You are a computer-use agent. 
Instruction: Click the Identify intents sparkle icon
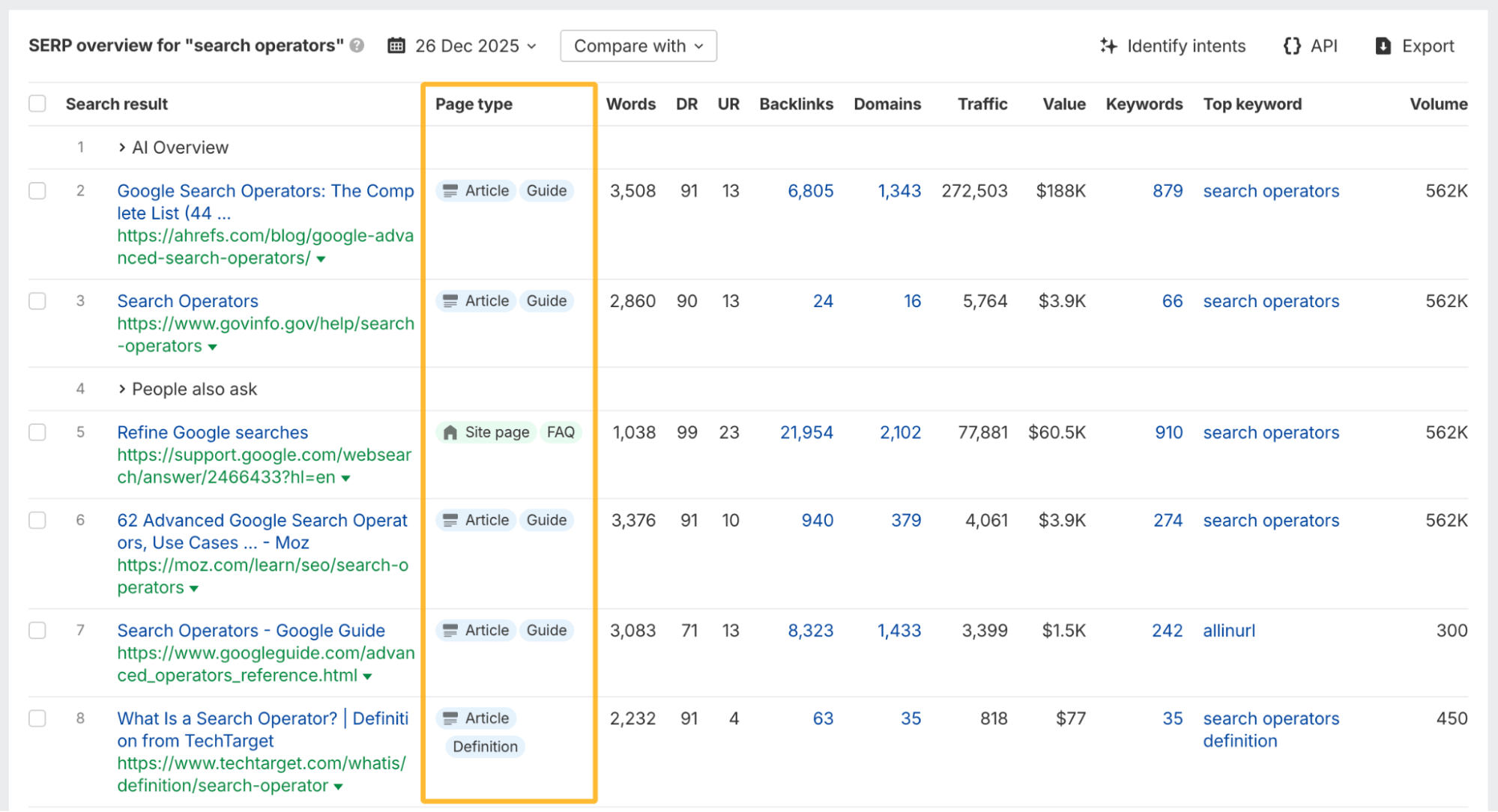[x=1108, y=46]
